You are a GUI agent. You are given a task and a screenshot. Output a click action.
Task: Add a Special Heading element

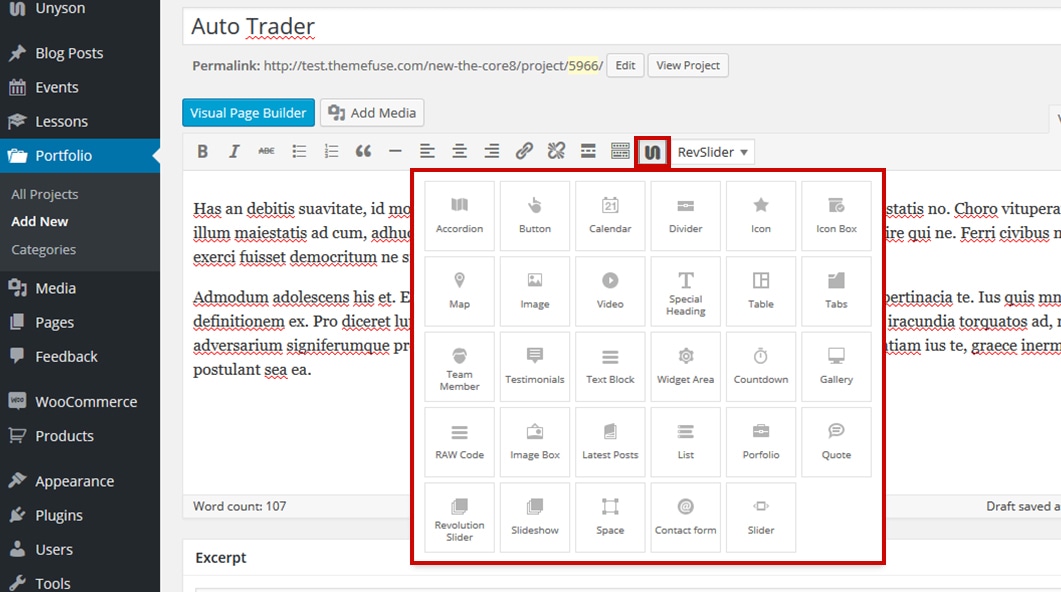[x=685, y=292]
